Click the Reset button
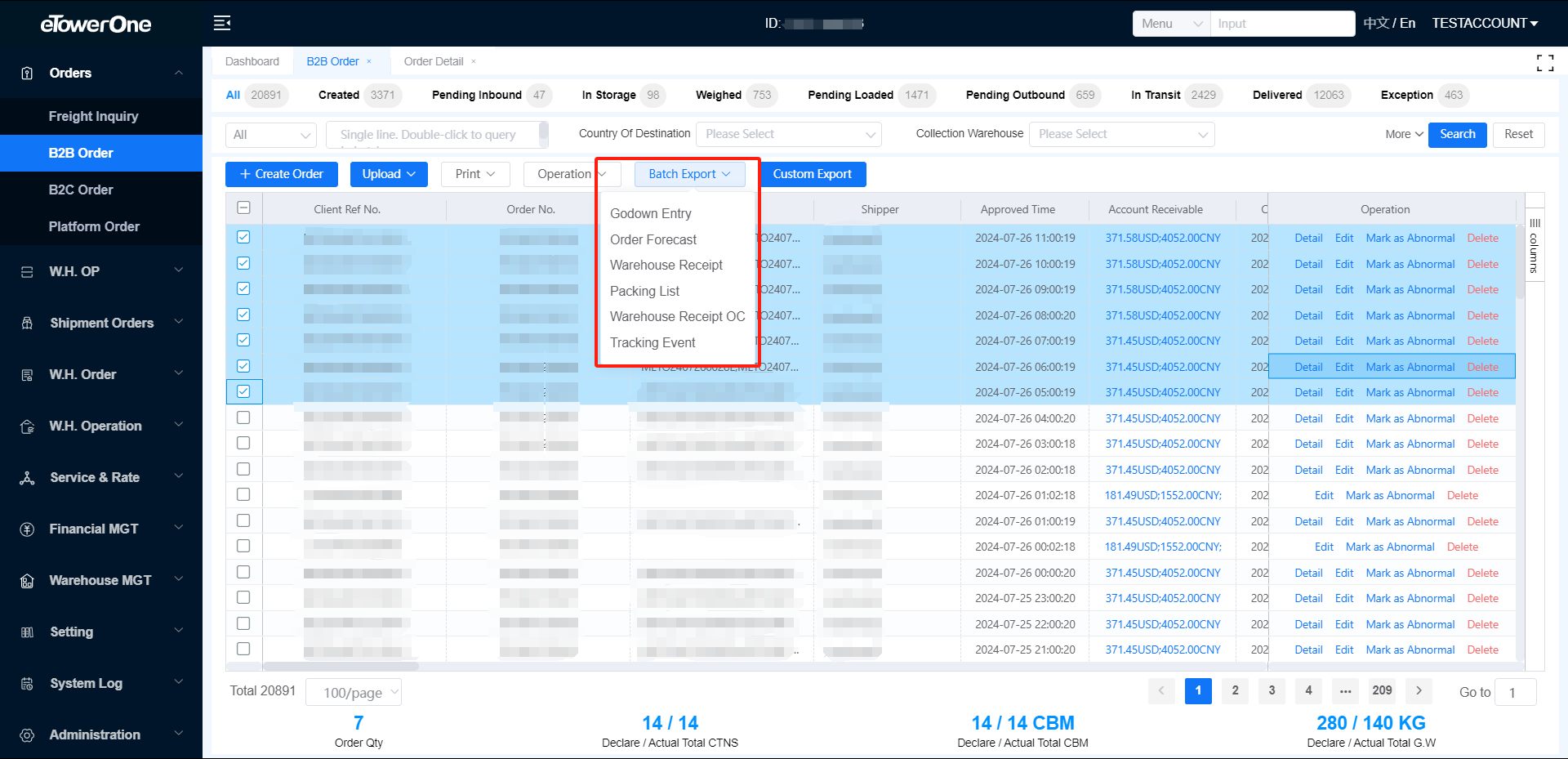The height and width of the screenshot is (759, 1568). 1518,134
